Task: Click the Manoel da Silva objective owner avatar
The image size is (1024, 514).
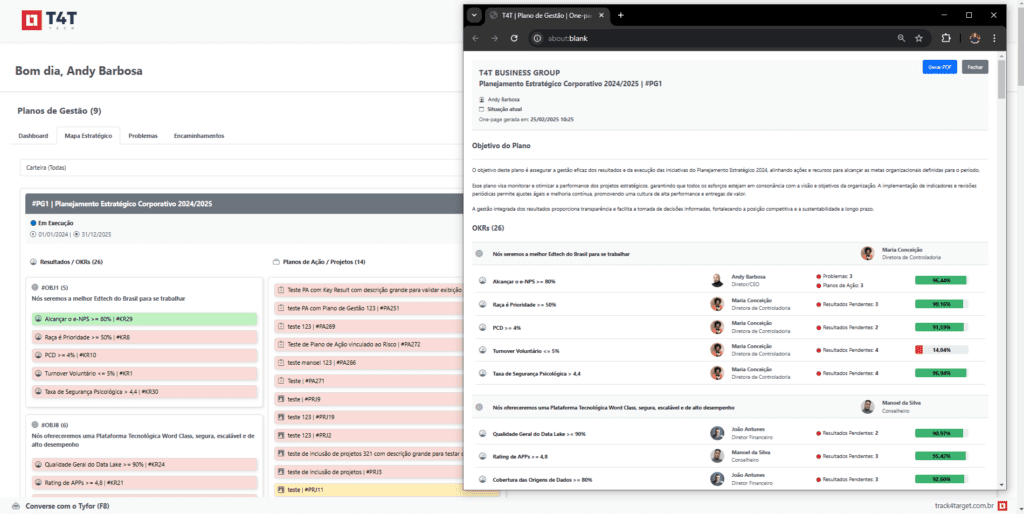Action: pyautogui.click(x=868, y=407)
